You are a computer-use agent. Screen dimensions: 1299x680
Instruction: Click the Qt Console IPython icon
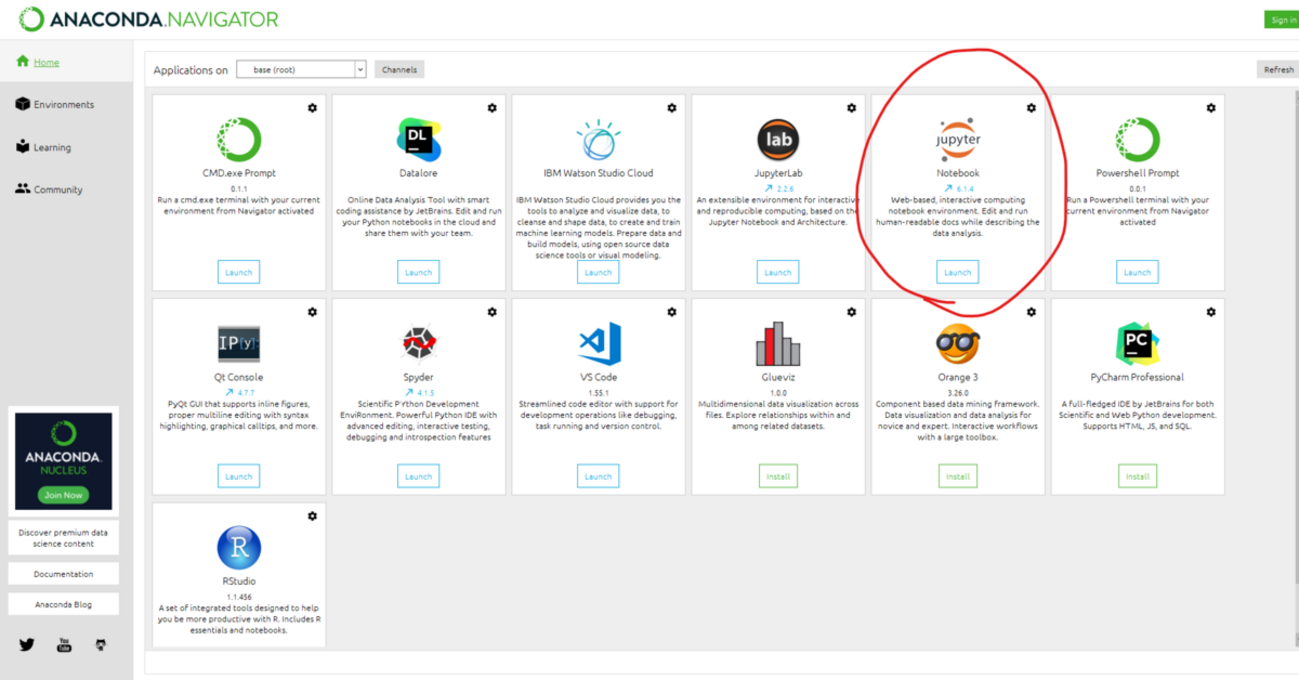click(239, 344)
